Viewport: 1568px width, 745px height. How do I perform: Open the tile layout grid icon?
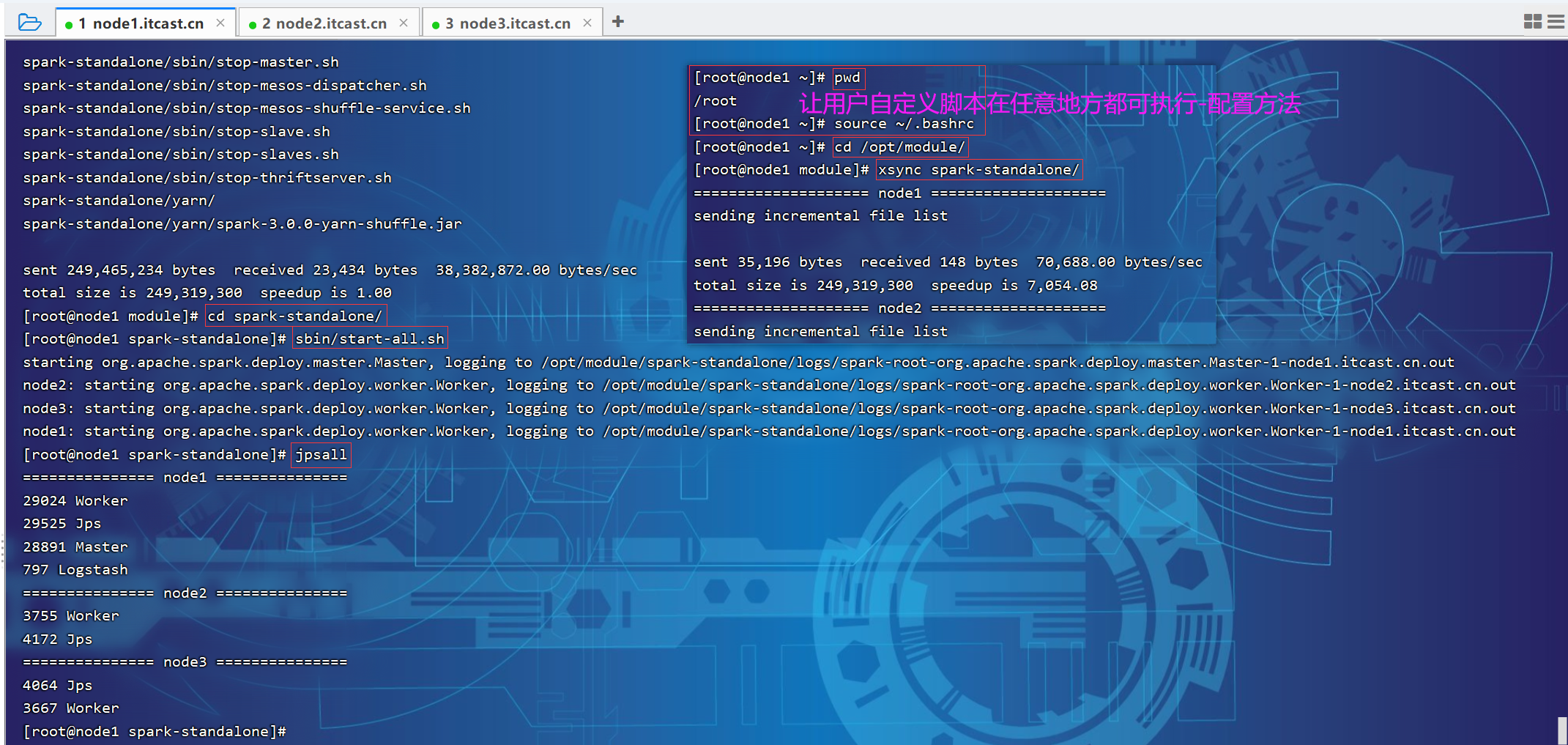(1533, 21)
